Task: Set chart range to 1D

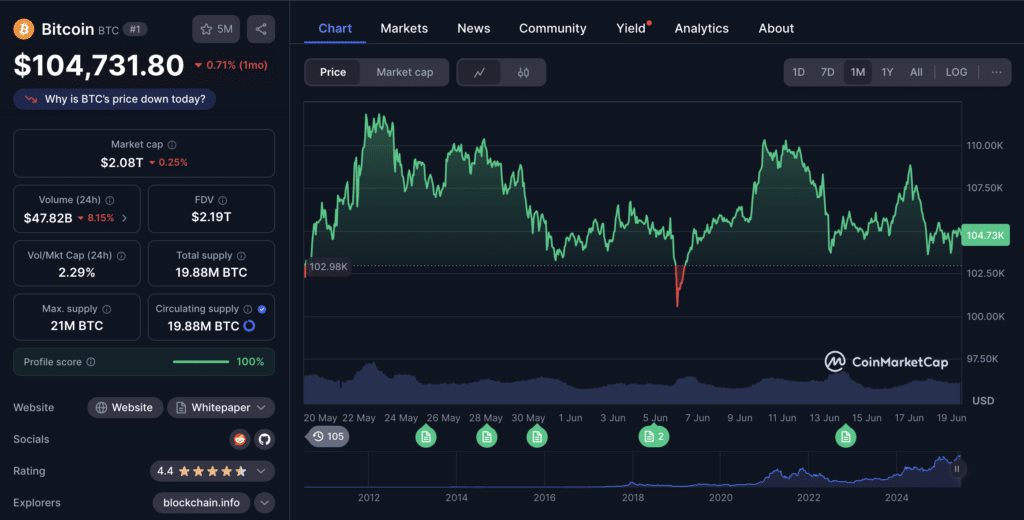Action: [x=798, y=73]
